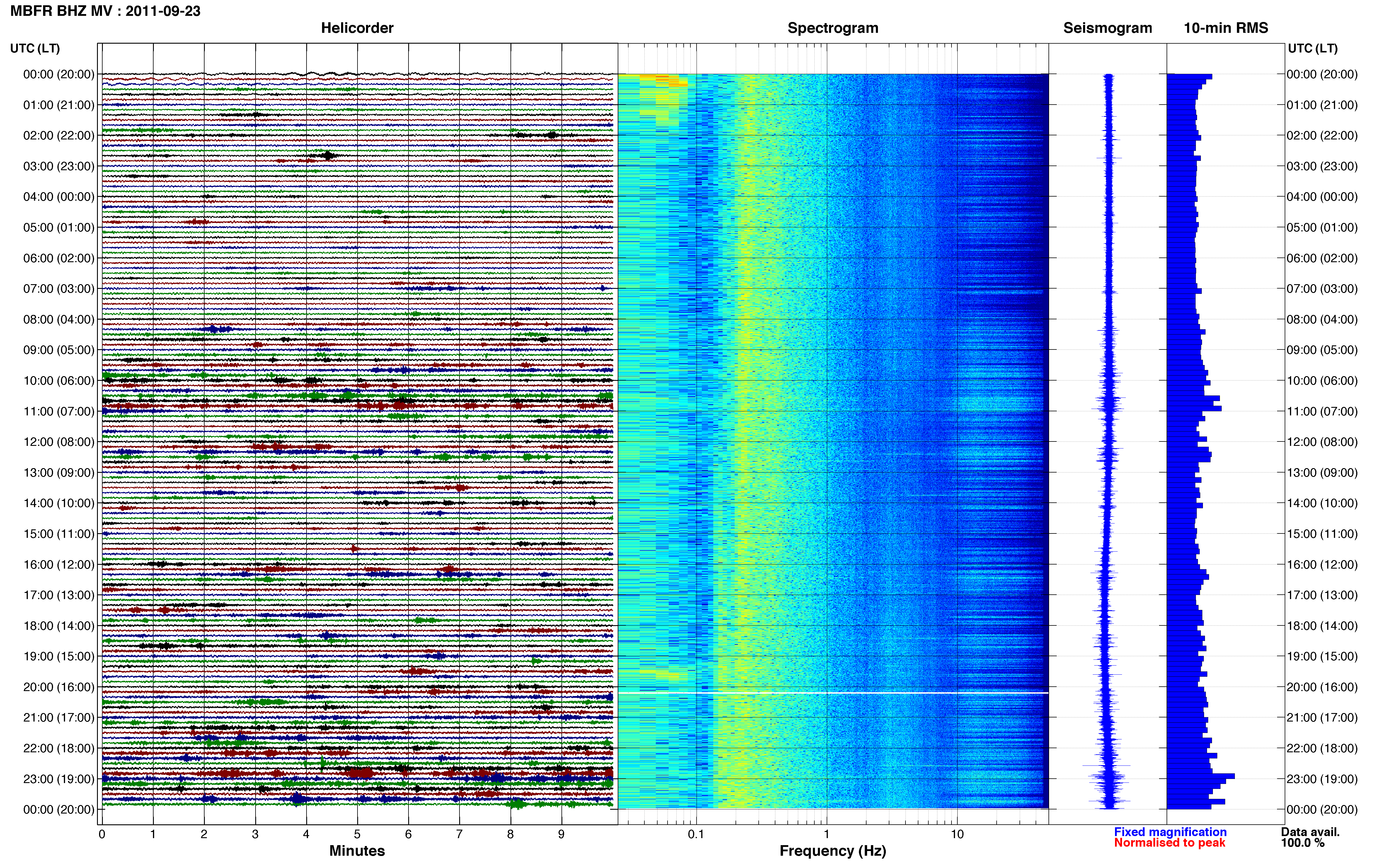This screenshot has width=1389, height=868.
Task: Click the right '11:00 (07:00)' time label
Action: point(1322,412)
